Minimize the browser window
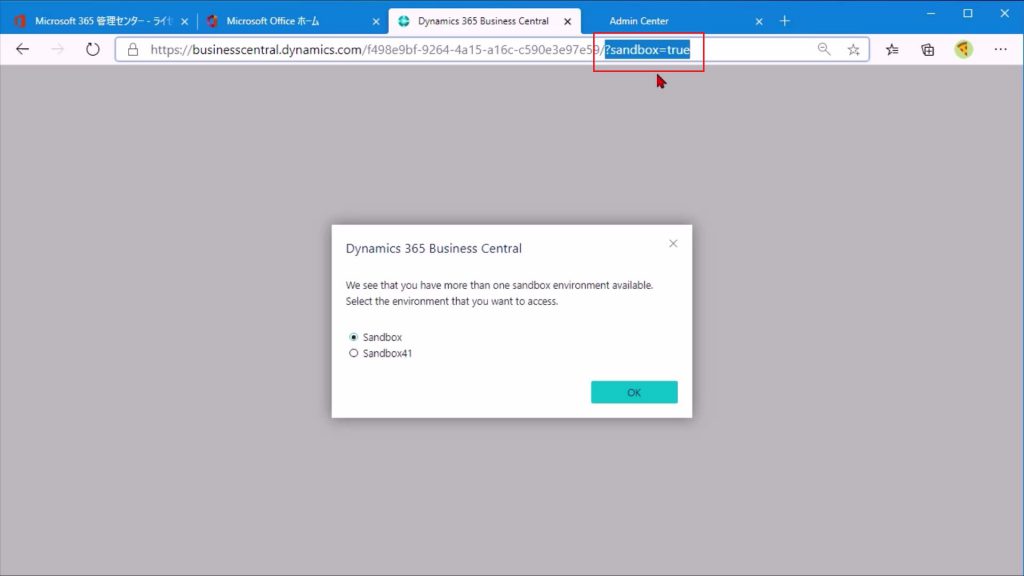Screen dimensions: 1024x576 tap(931, 13)
